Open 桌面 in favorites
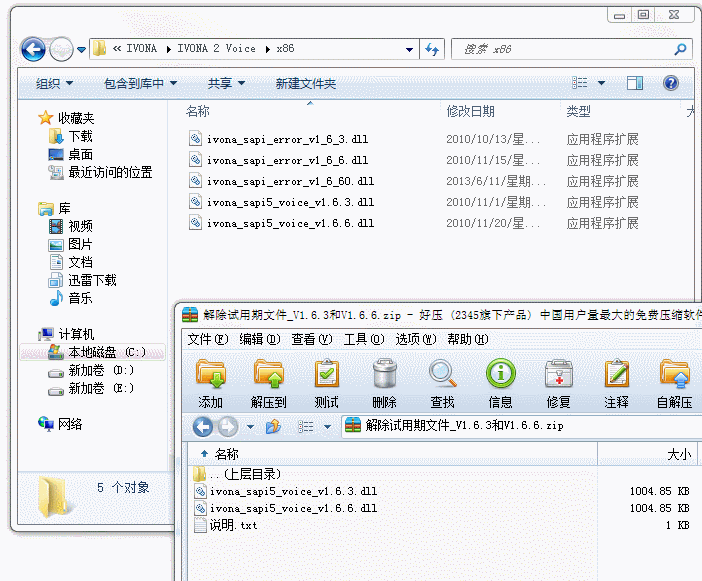This screenshot has width=702, height=581. [x=81, y=154]
